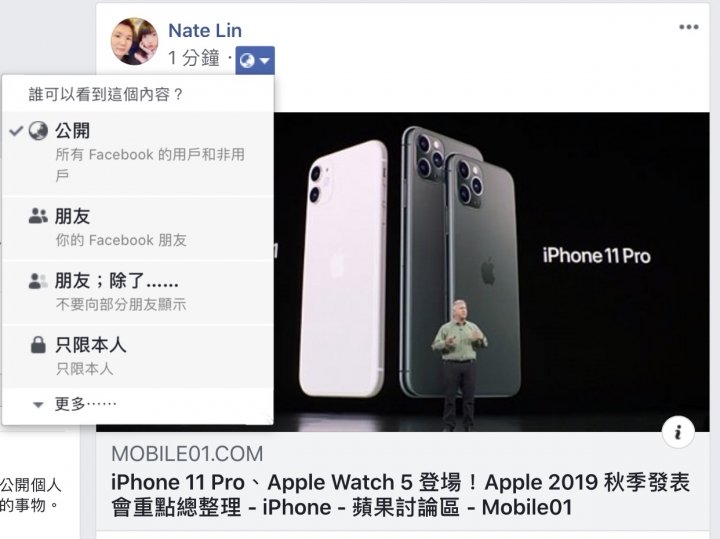
Task: Click the 1 分鐘 timestamp
Action: 194,58
